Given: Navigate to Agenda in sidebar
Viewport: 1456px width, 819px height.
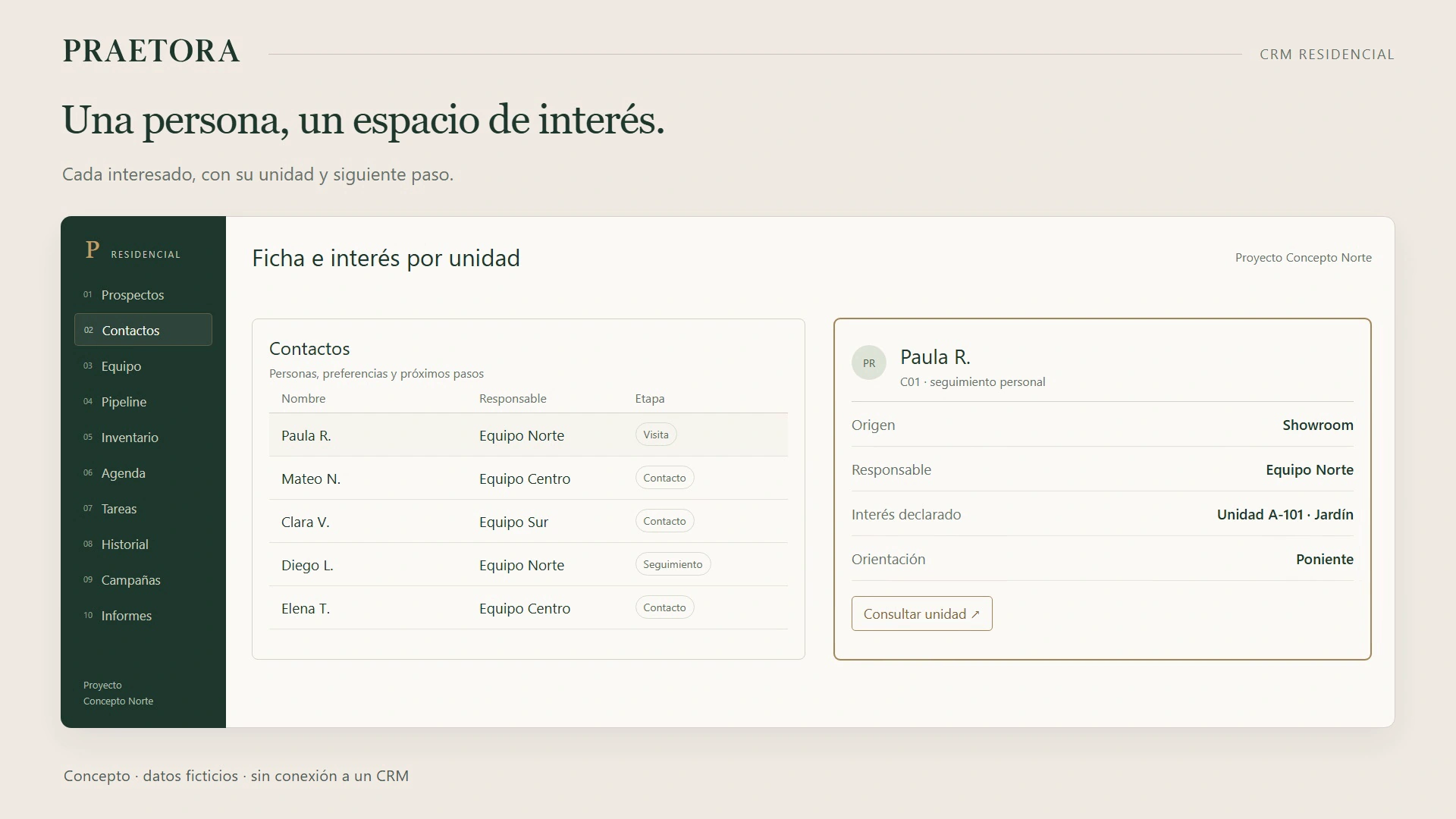Looking at the screenshot, I should point(143,473).
